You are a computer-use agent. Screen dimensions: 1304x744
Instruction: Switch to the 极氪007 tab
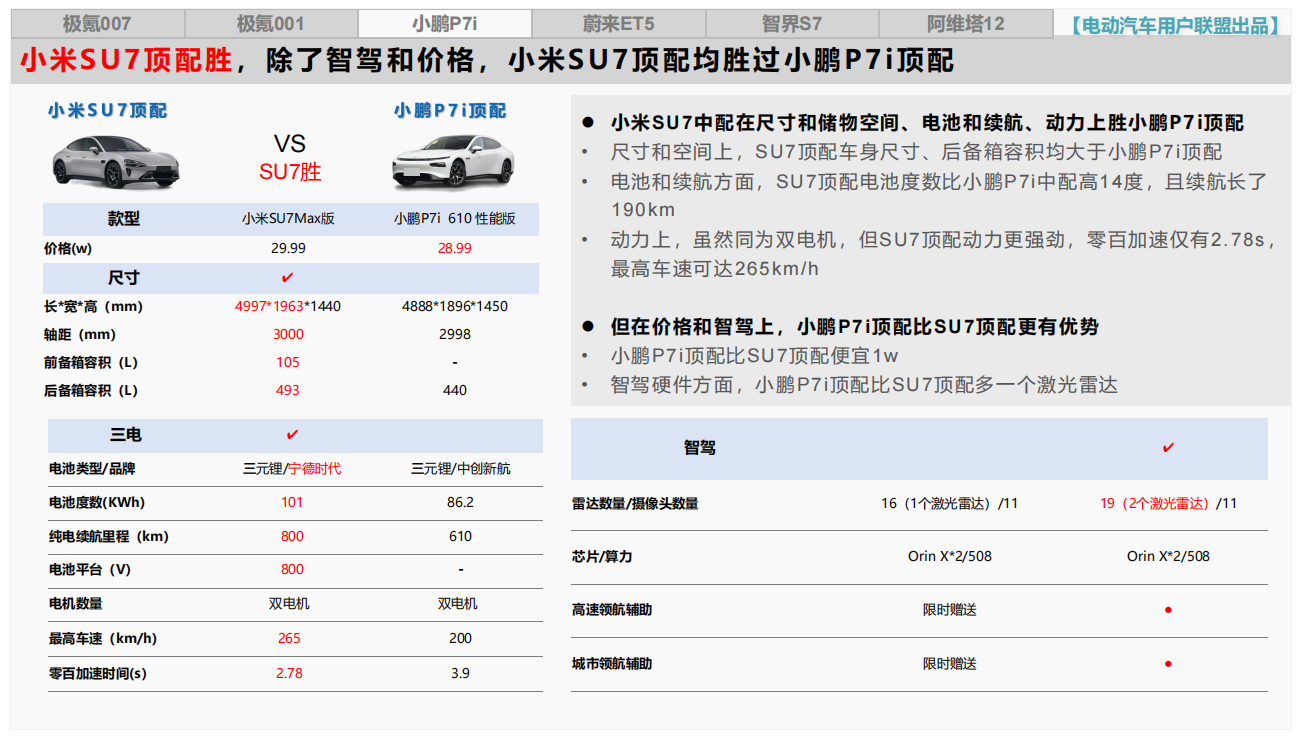coord(97,24)
